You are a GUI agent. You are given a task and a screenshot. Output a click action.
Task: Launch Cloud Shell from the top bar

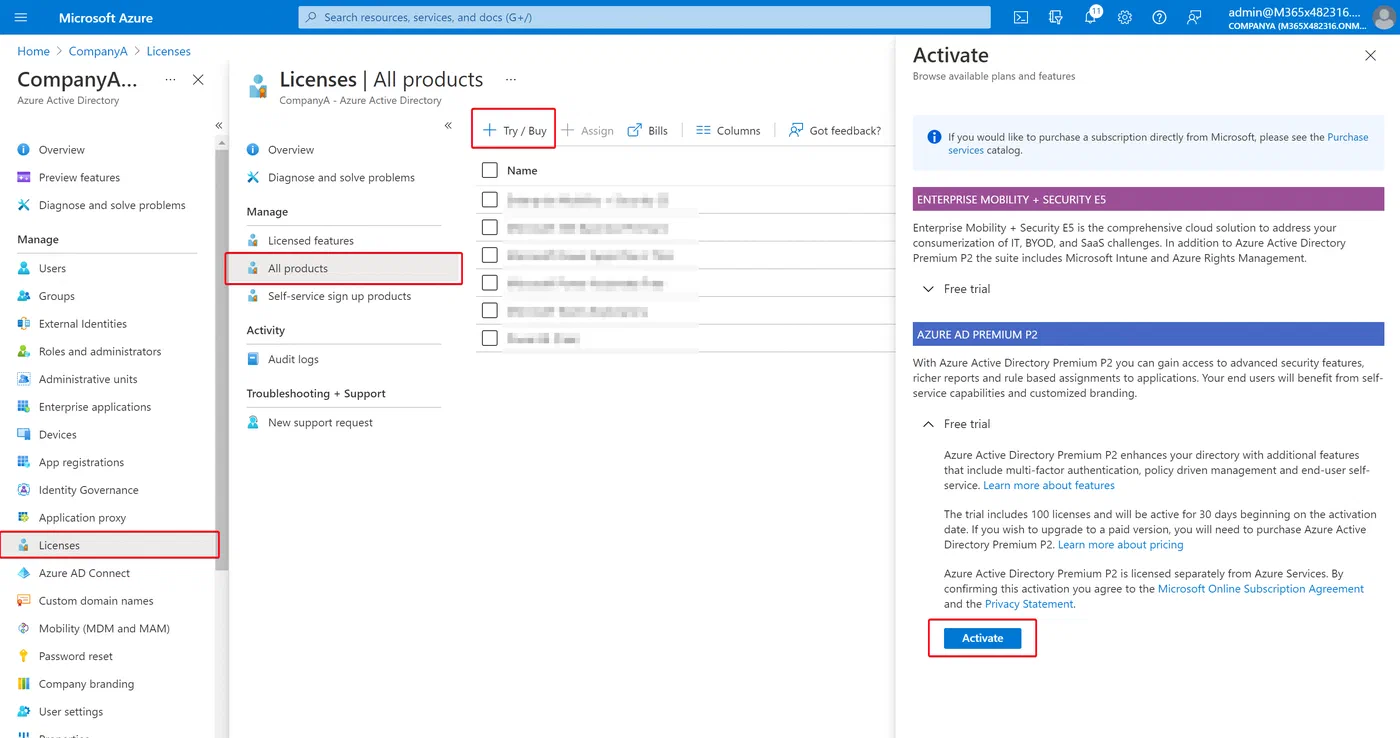click(1021, 17)
